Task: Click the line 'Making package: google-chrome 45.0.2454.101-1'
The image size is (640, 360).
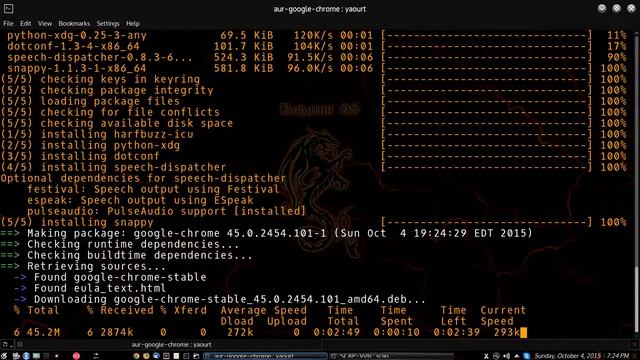Action: [177, 233]
